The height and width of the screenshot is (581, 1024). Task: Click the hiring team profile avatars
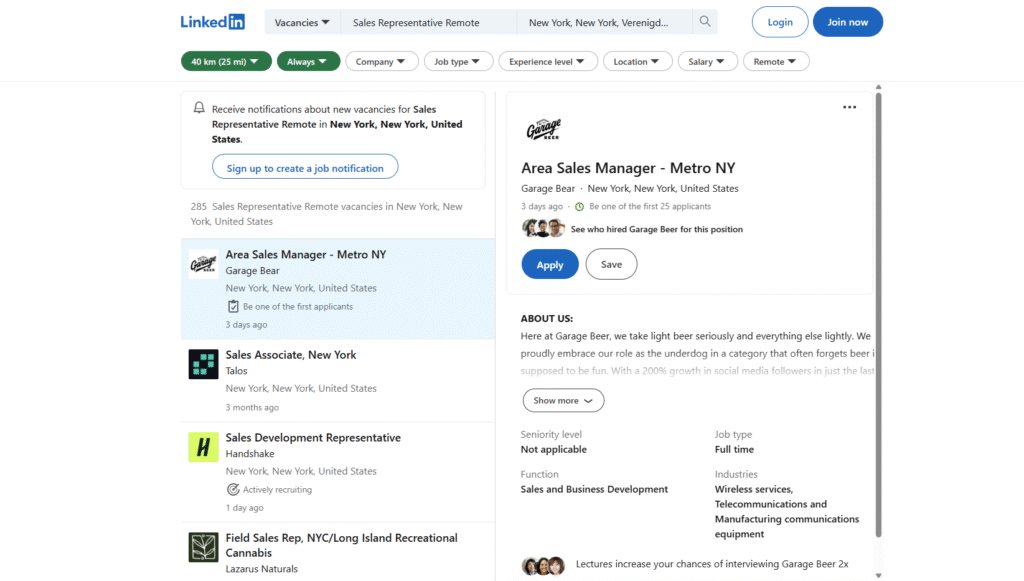543,228
